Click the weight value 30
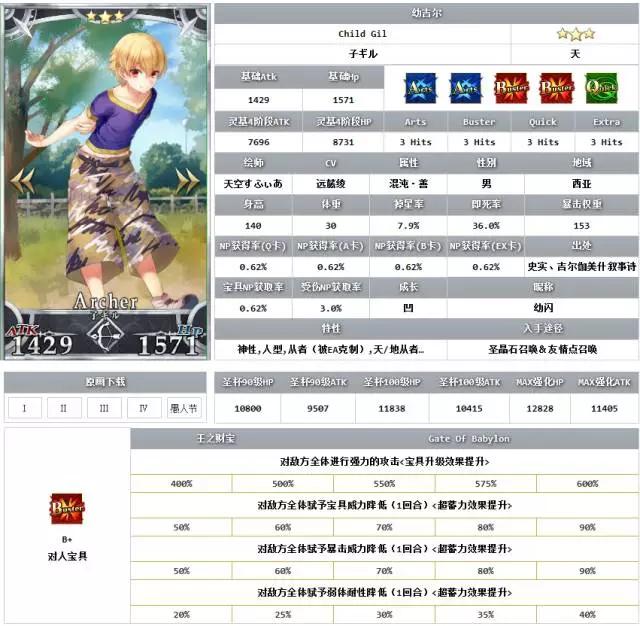This screenshot has height=626, width=640. click(x=331, y=226)
